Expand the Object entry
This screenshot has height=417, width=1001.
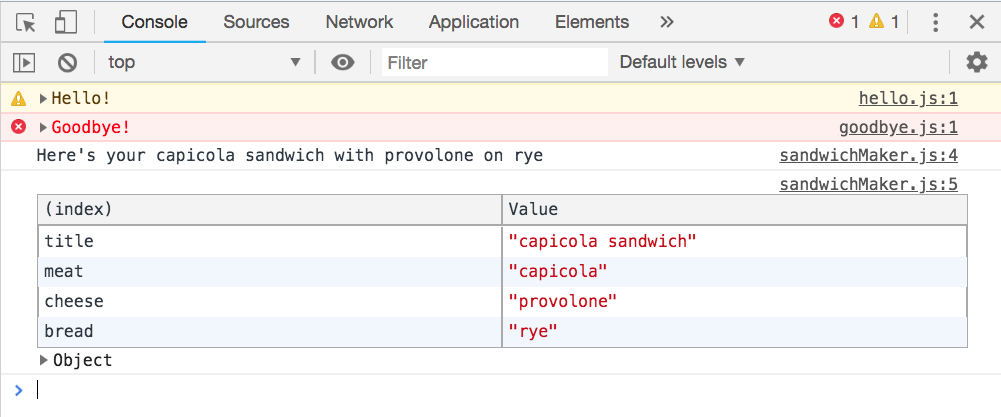coord(44,360)
